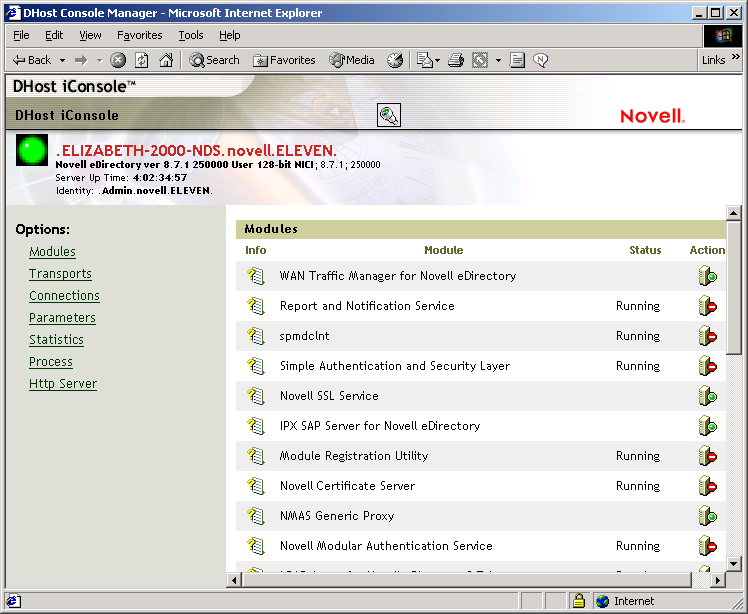Click the vertical scrollbar thumb in Modules pane
748x614 pixels.
point(733,290)
